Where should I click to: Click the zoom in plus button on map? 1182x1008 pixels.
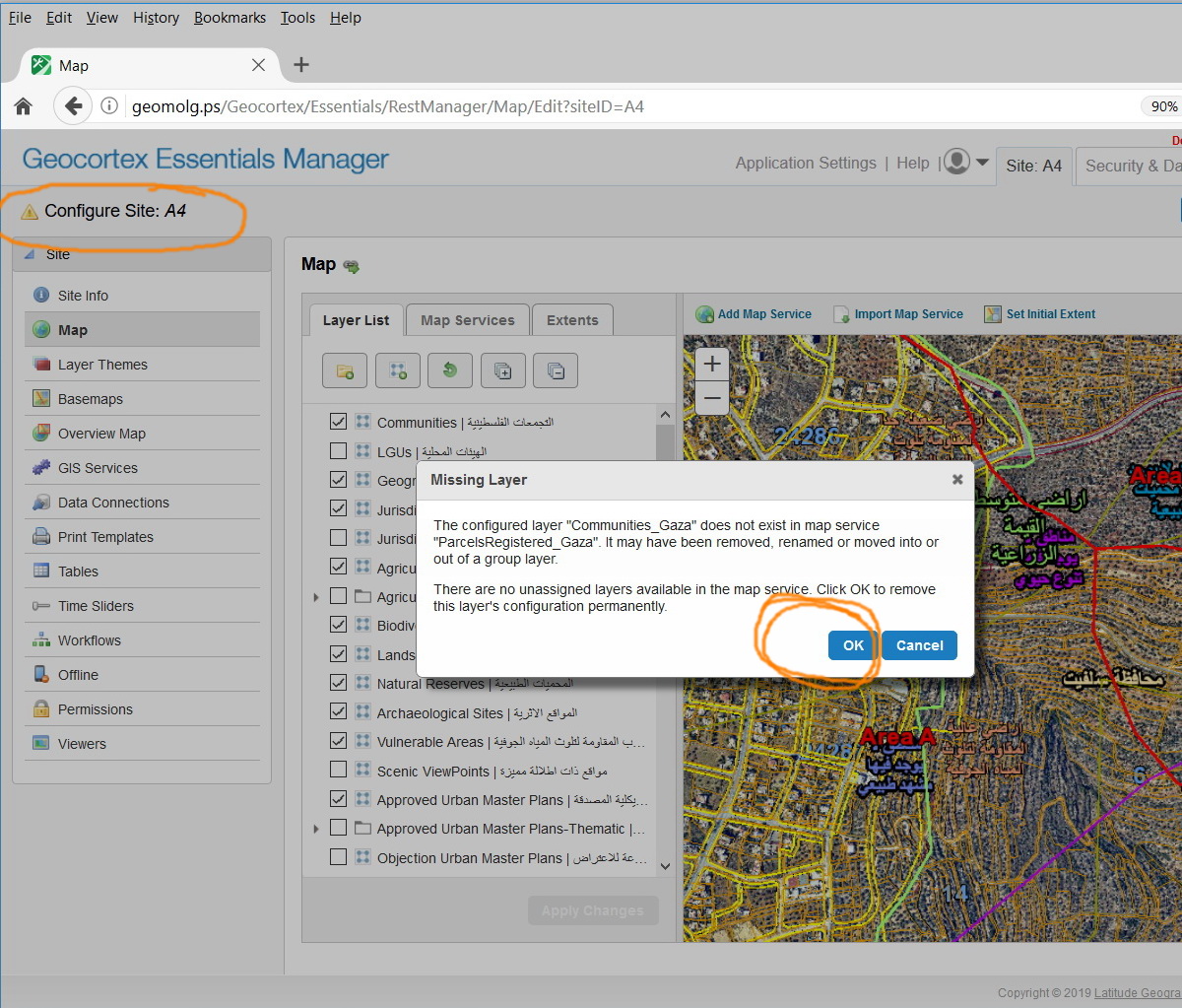pos(711,364)
